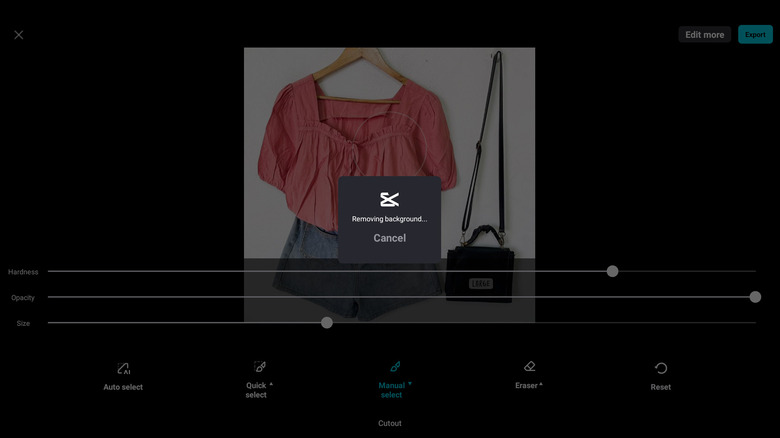Select the Quick select brush icon

(260, 367)
